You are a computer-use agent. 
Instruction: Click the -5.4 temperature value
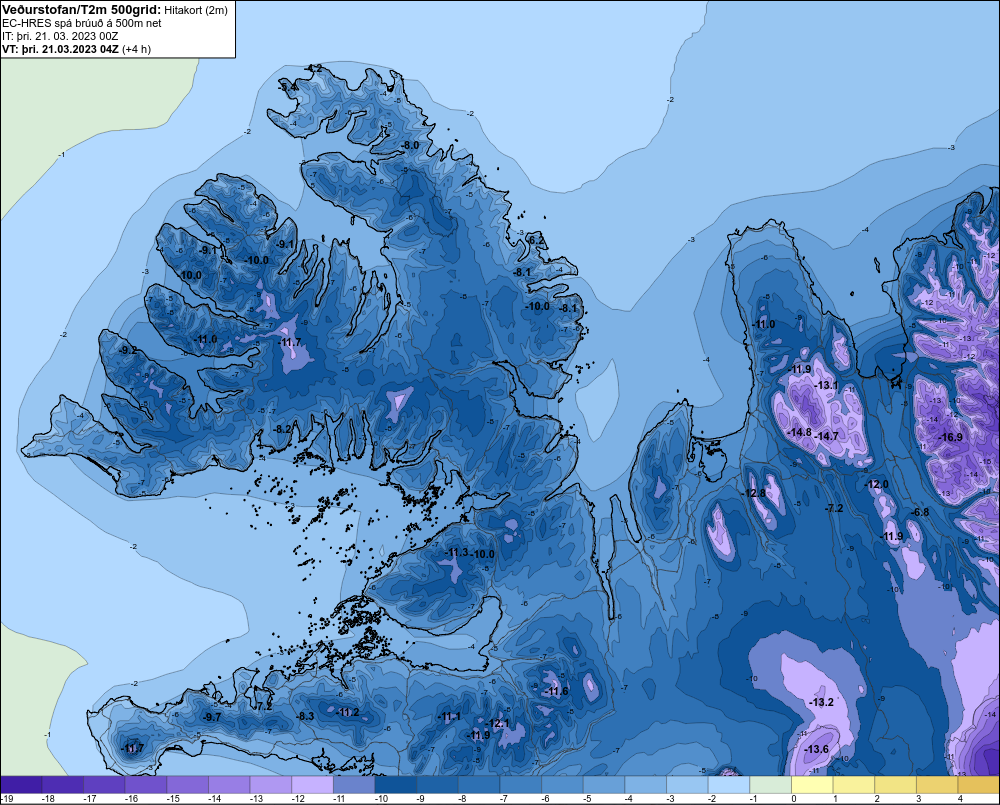pos(288,87)
